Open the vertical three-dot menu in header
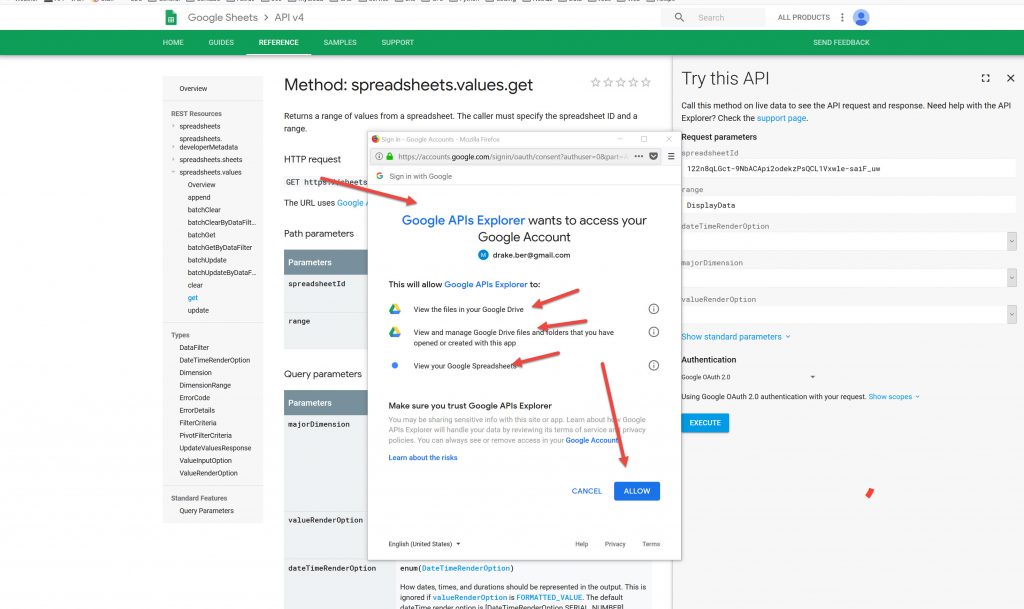This screenshot has height=609, width=1024. click(x=842, y=17)
